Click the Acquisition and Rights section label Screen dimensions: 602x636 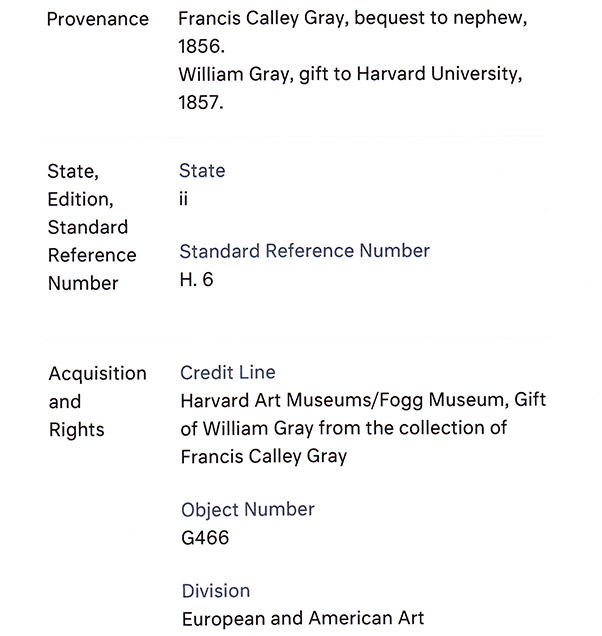97,401
